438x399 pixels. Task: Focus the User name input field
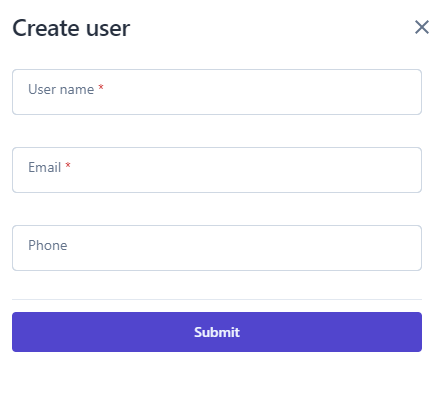pyautogui.click(x=217, y=92)
